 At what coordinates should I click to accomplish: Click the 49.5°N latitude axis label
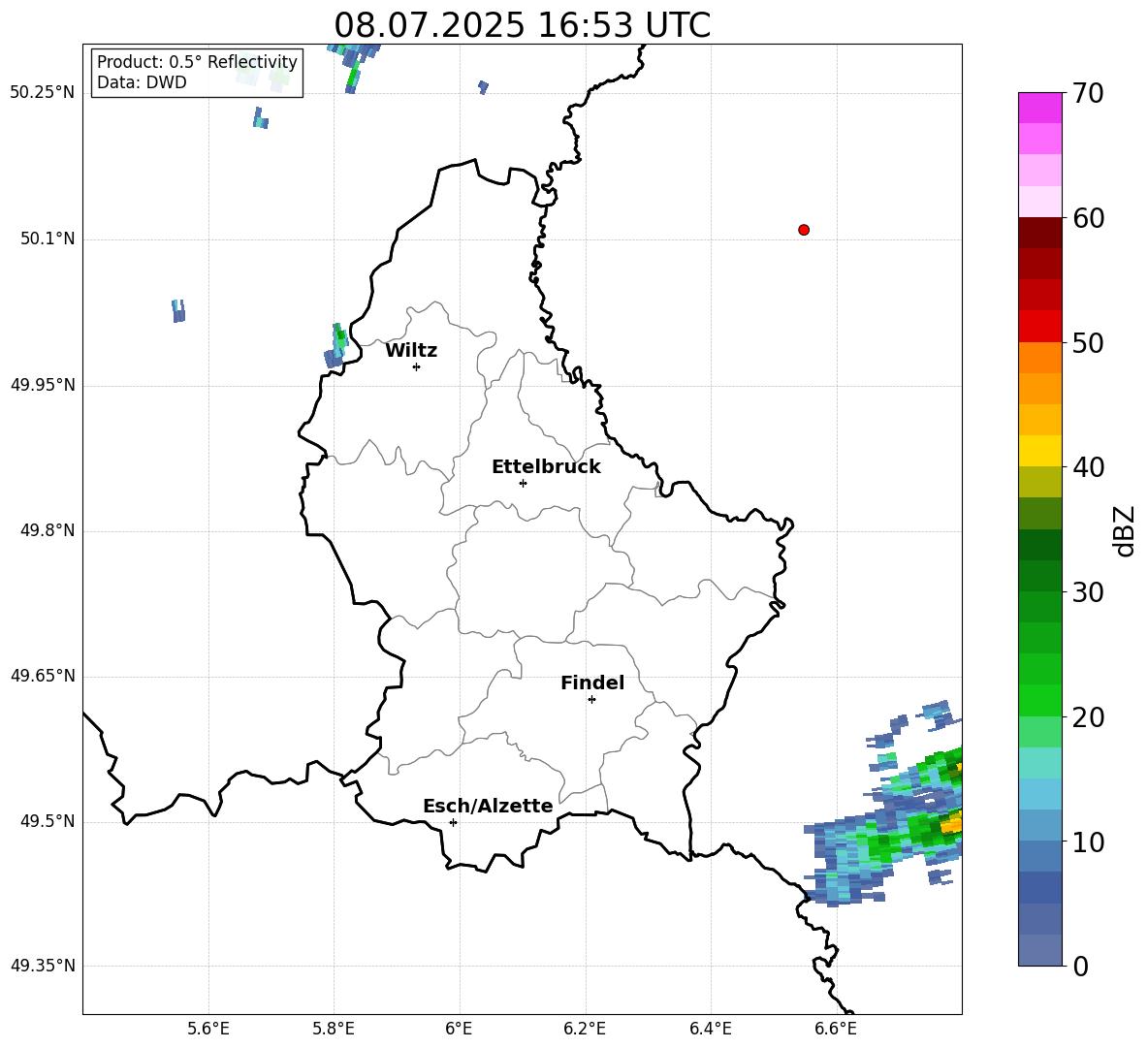[x=48, y=821]
